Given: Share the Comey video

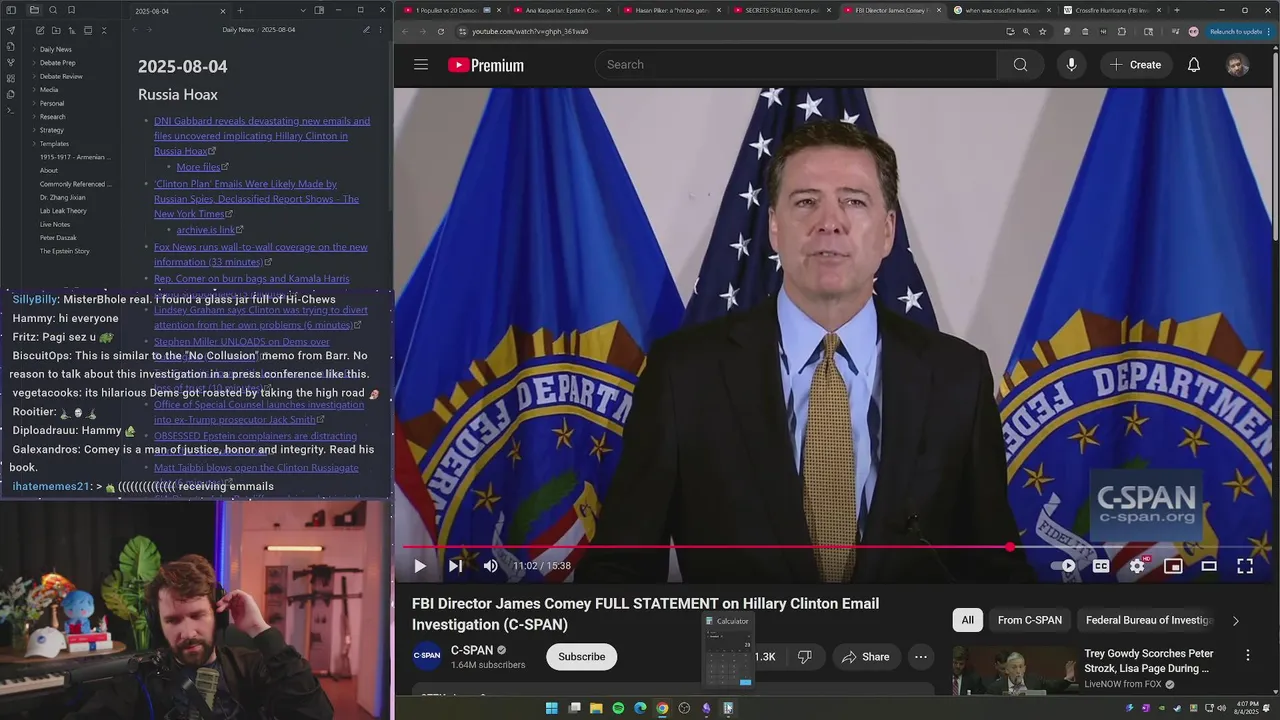Looking at the screenshot, I should pos(866,657).
